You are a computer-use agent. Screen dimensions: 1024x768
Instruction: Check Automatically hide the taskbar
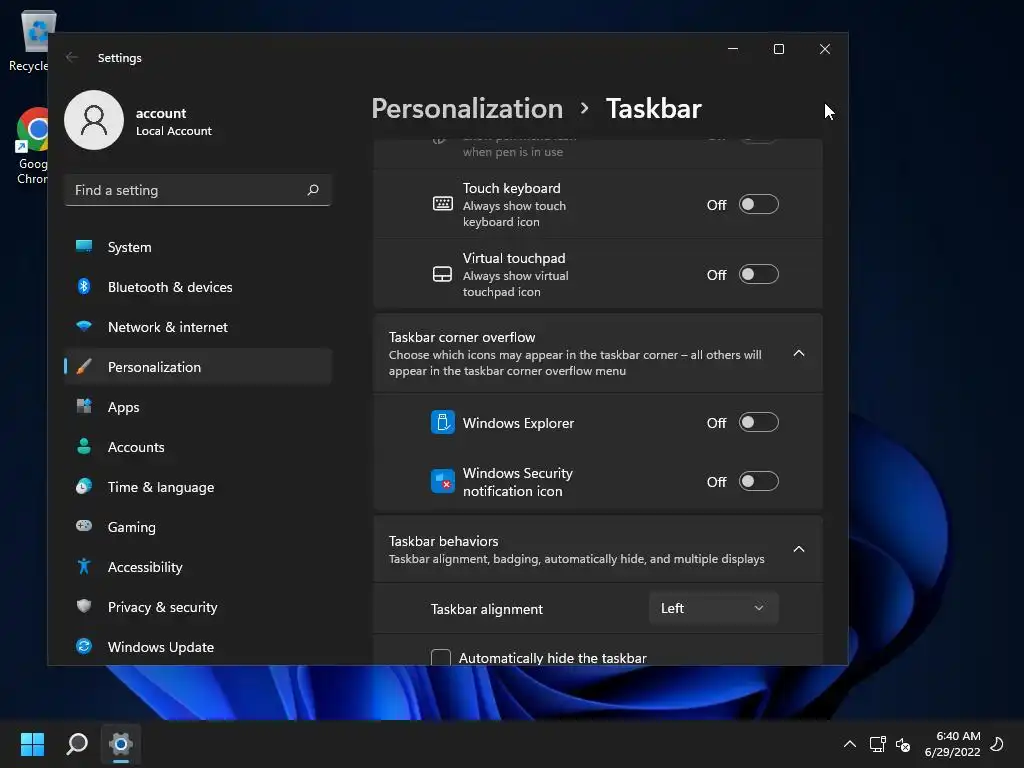[441, 657]
